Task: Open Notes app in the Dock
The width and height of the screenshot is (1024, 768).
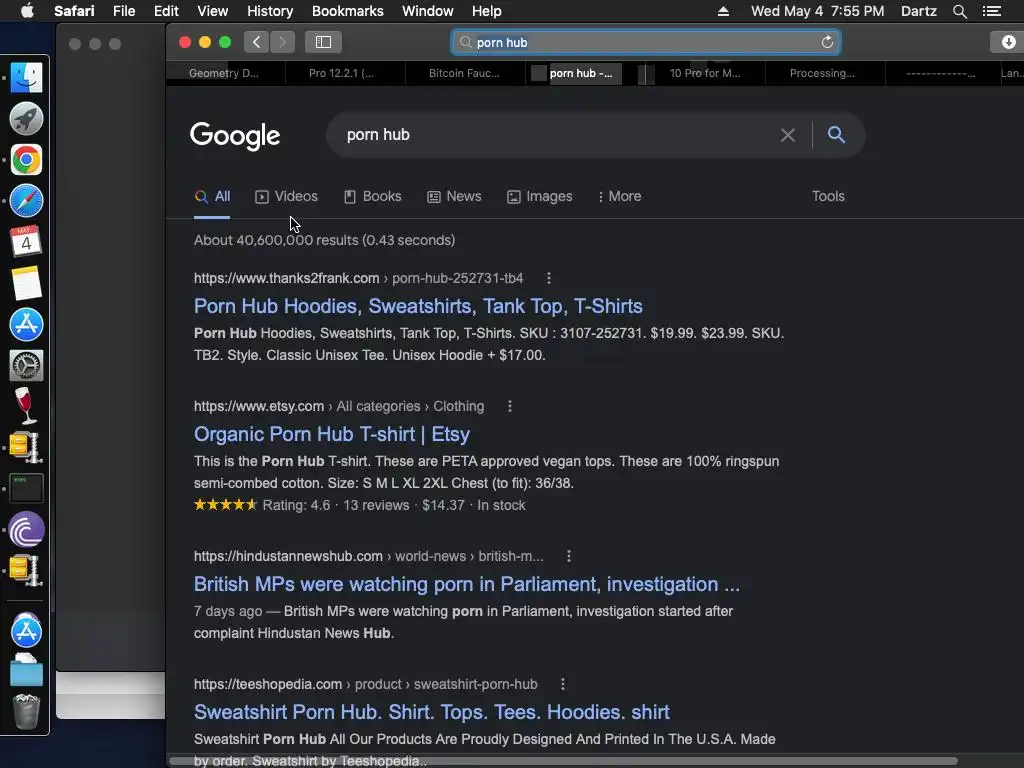Action: 26,283
